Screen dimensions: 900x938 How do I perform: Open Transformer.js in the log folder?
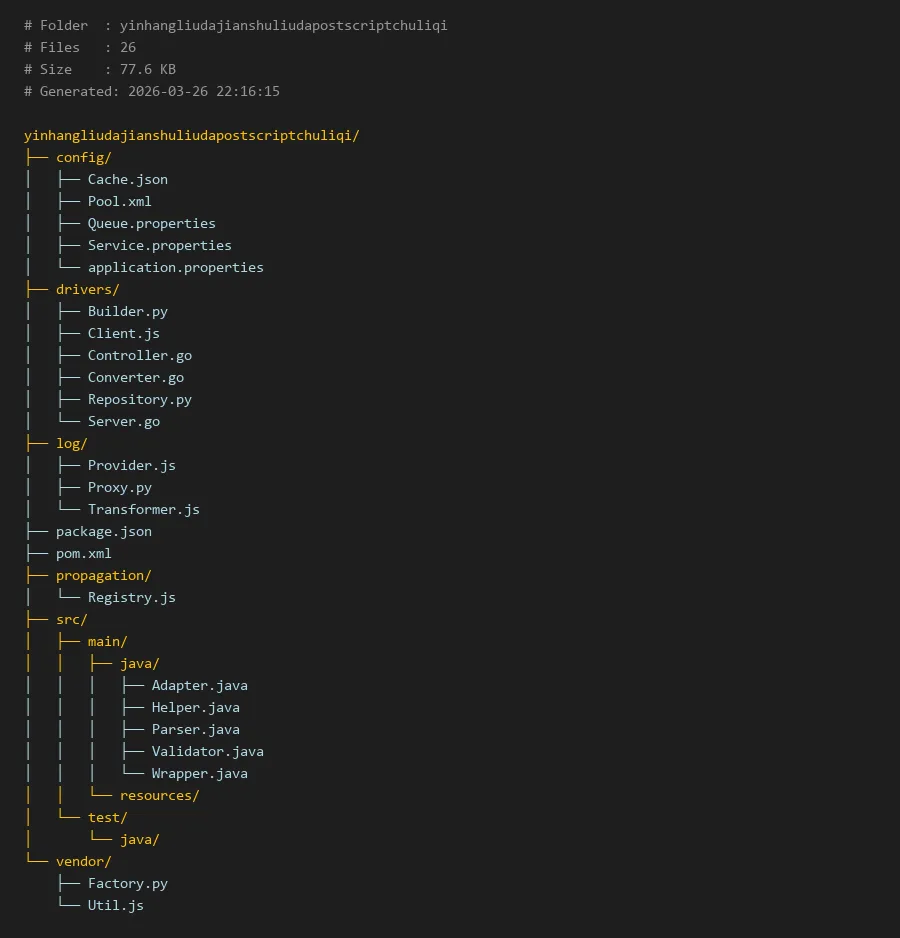143,510
